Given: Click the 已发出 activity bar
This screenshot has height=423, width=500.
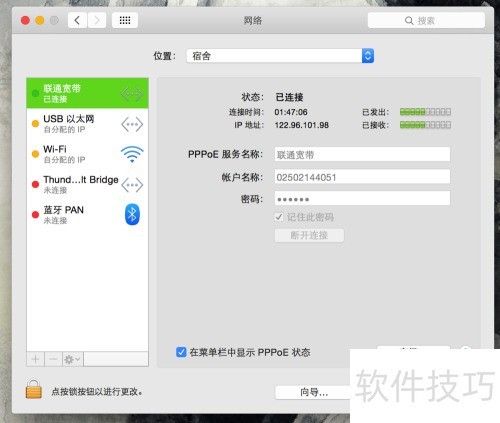Looking at the screenshot, I should click(x=425, y=112).
